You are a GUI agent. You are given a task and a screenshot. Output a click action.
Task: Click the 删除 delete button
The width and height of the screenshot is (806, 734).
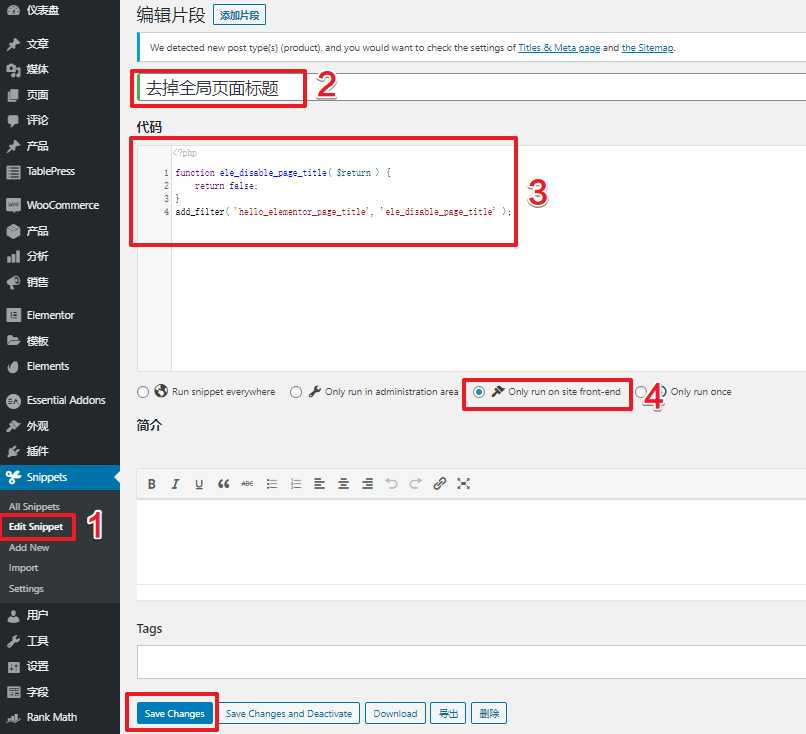[x=489, y=713]
